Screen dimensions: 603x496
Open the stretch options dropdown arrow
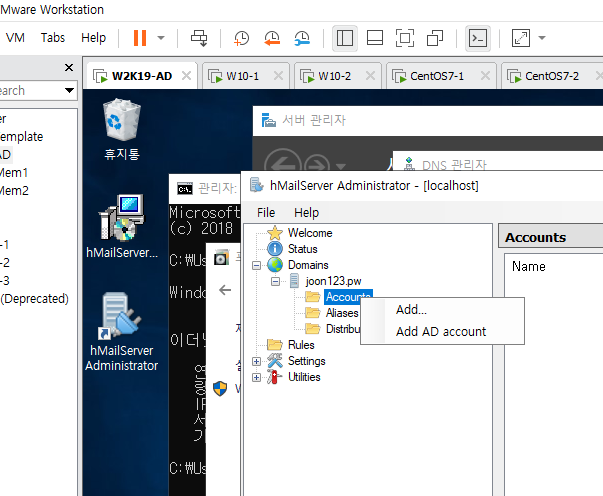tap(542, 38)
